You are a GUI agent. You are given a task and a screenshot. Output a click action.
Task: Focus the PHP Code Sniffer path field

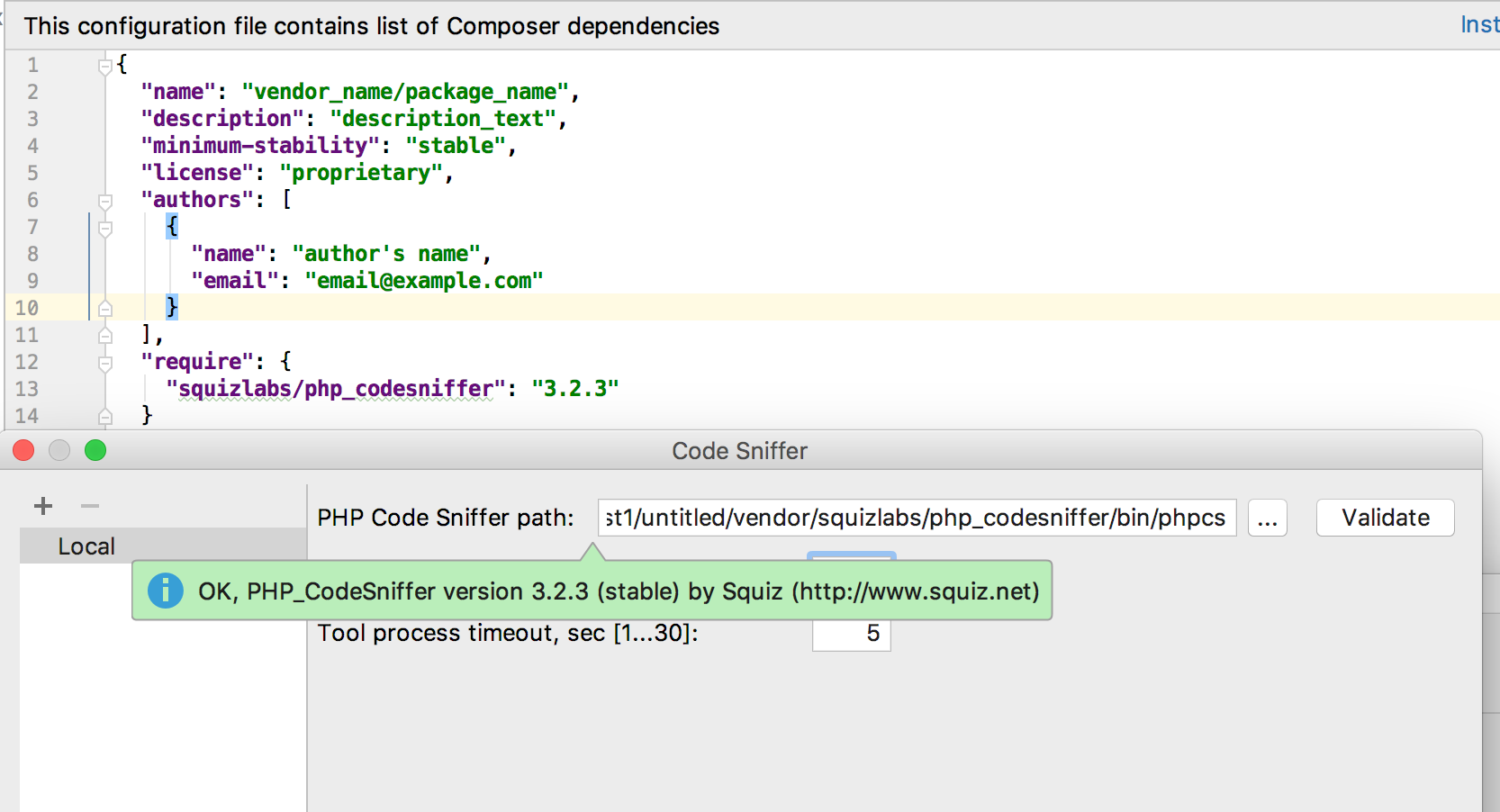(x=917, y=518)
